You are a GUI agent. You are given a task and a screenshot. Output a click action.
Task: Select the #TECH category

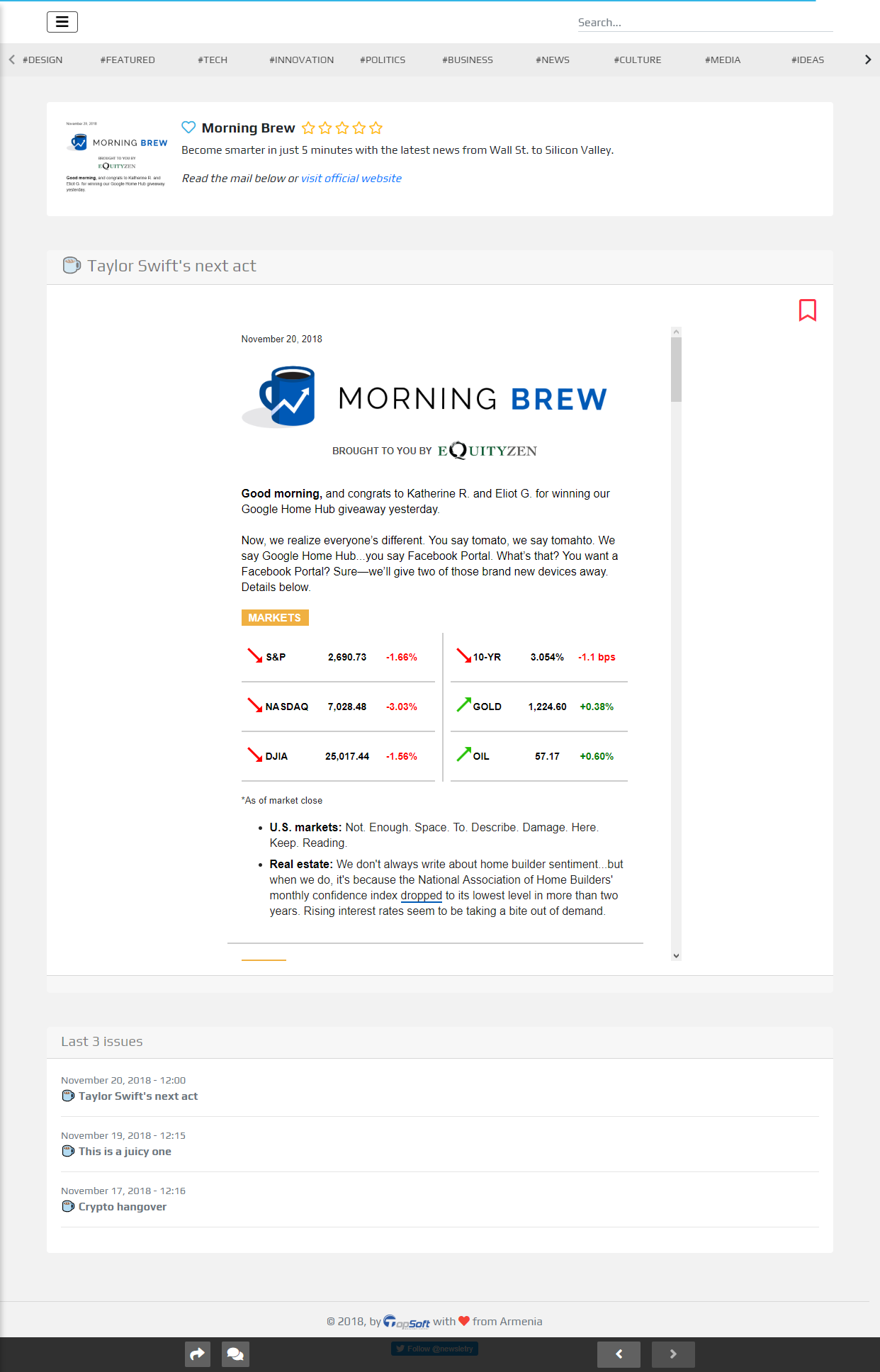(213, 60)
